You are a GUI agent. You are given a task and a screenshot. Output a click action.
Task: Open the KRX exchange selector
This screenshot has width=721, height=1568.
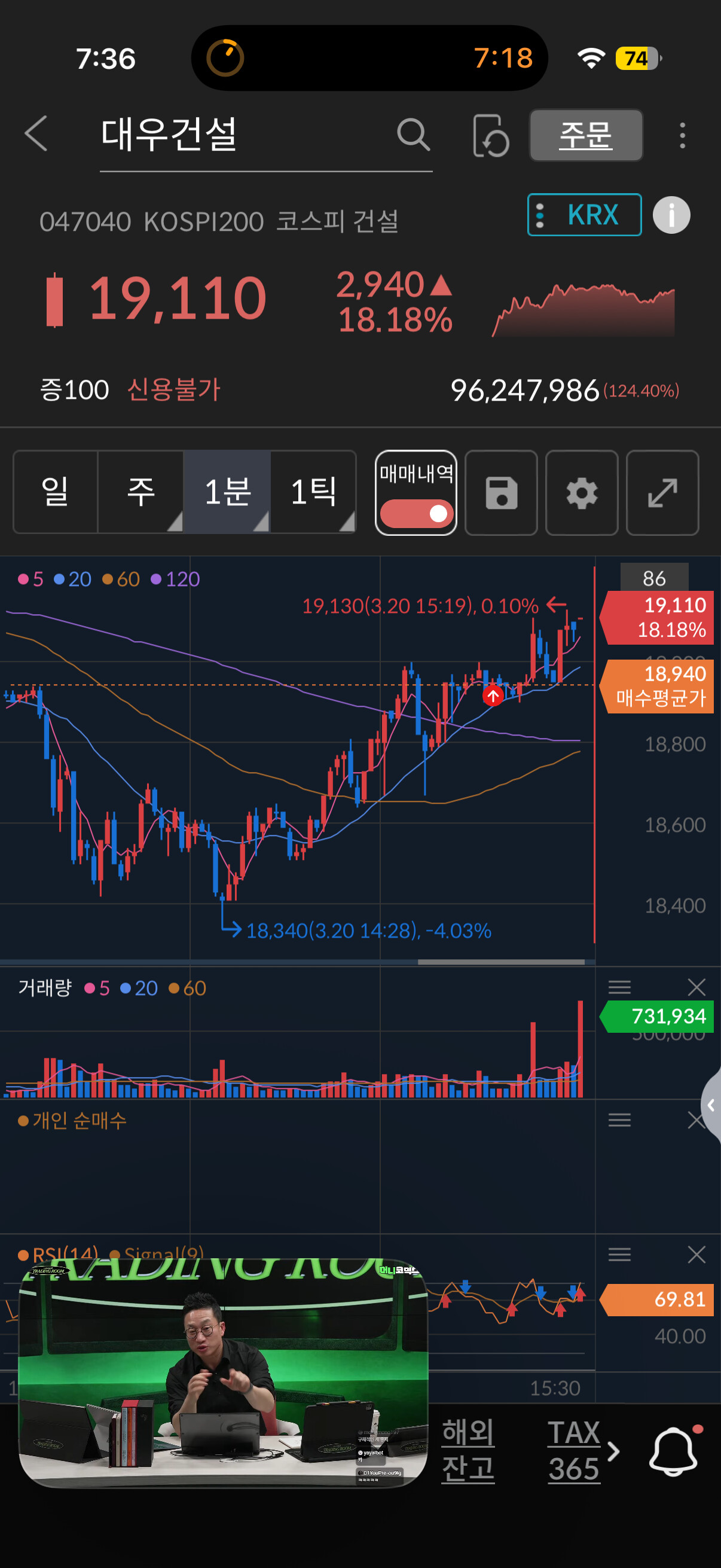(x=584, y=215)
